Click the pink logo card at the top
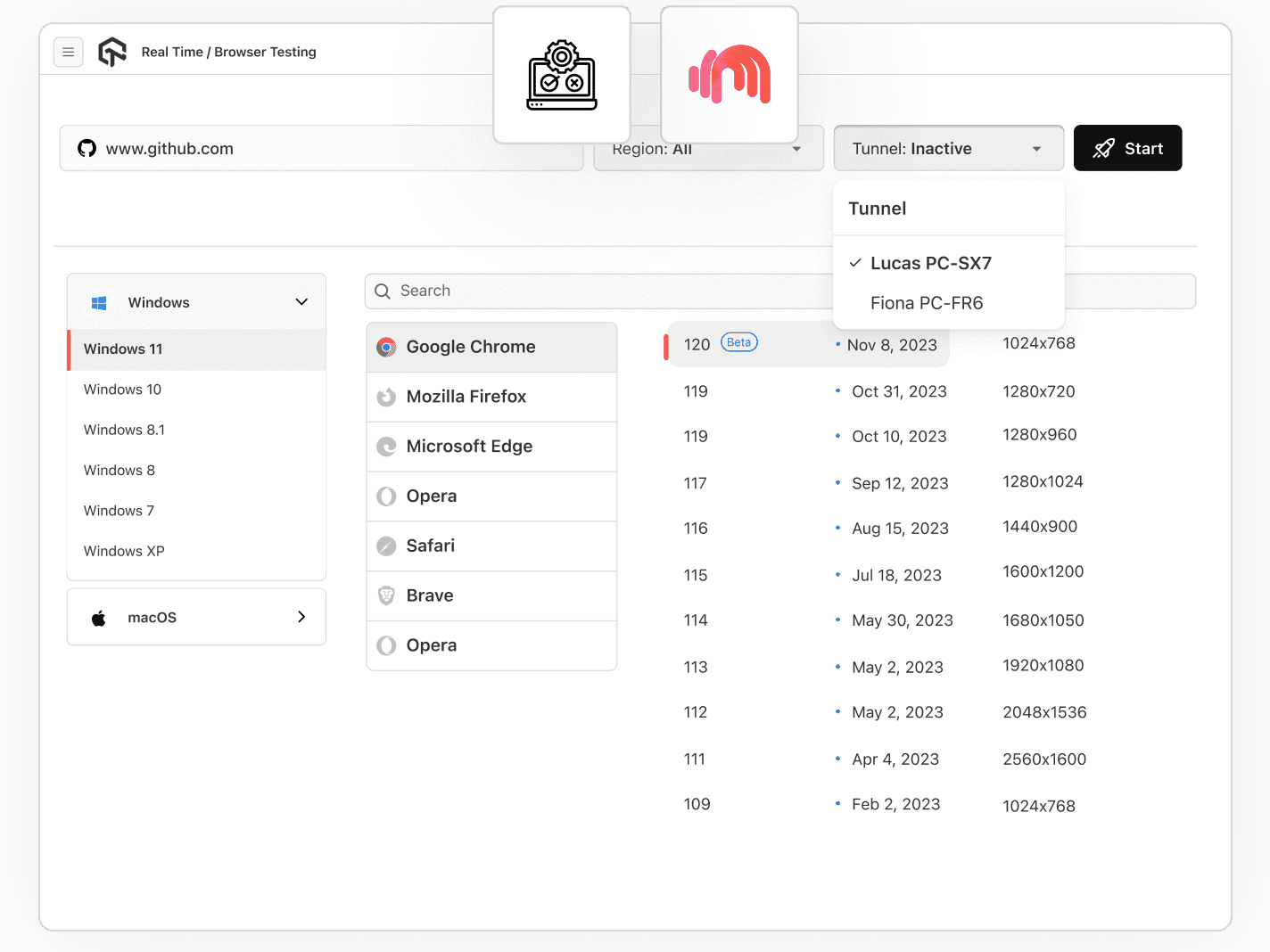 (729, 75)
